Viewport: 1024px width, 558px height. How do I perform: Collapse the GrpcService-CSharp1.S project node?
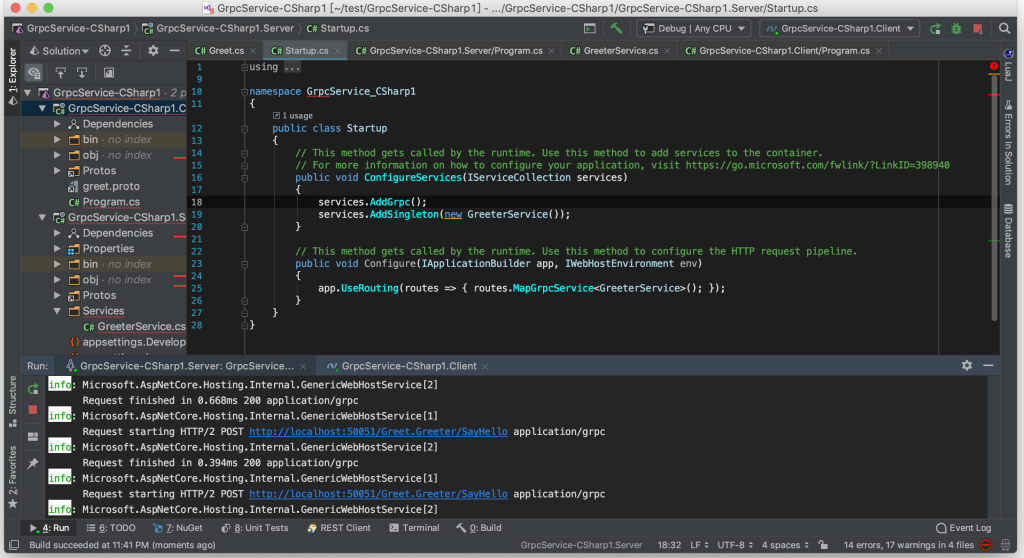click(42, 217)
